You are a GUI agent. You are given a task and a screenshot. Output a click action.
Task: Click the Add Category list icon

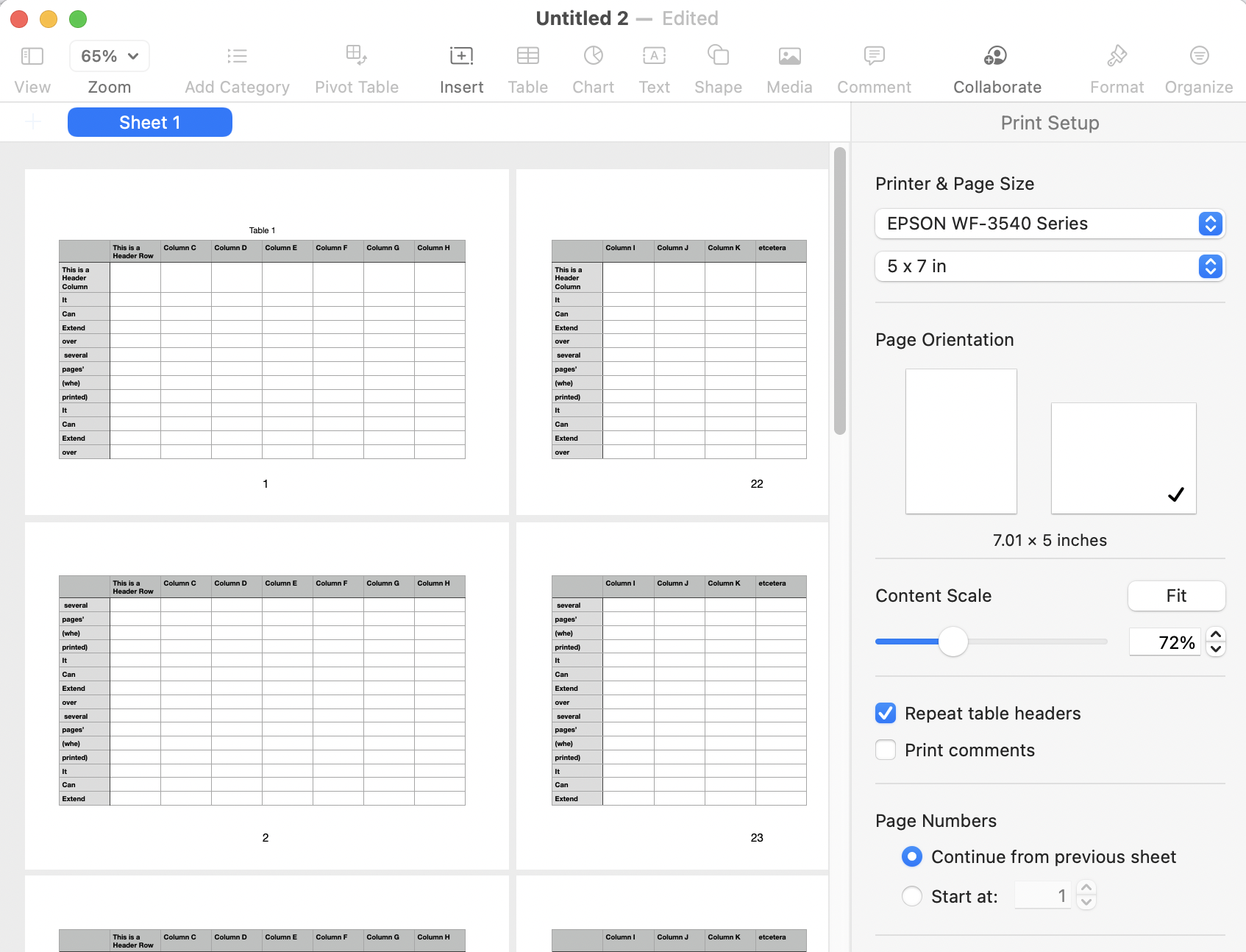tap(237, 56)
